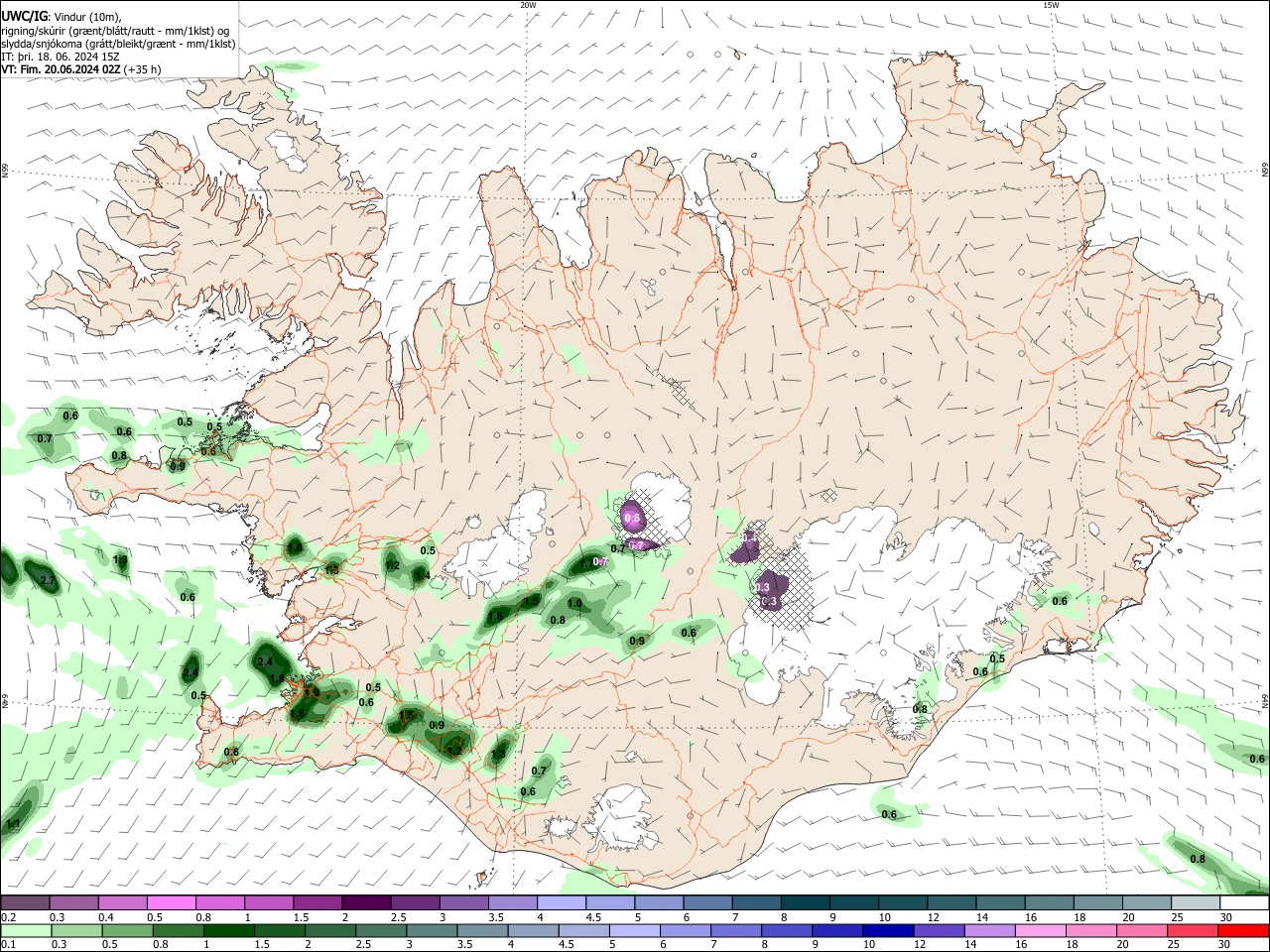The height and width of the screenshot is (952, 1270).
Task: Click the dark green 1.5 swatch in rain legend
Action: (x=279, y=930)
